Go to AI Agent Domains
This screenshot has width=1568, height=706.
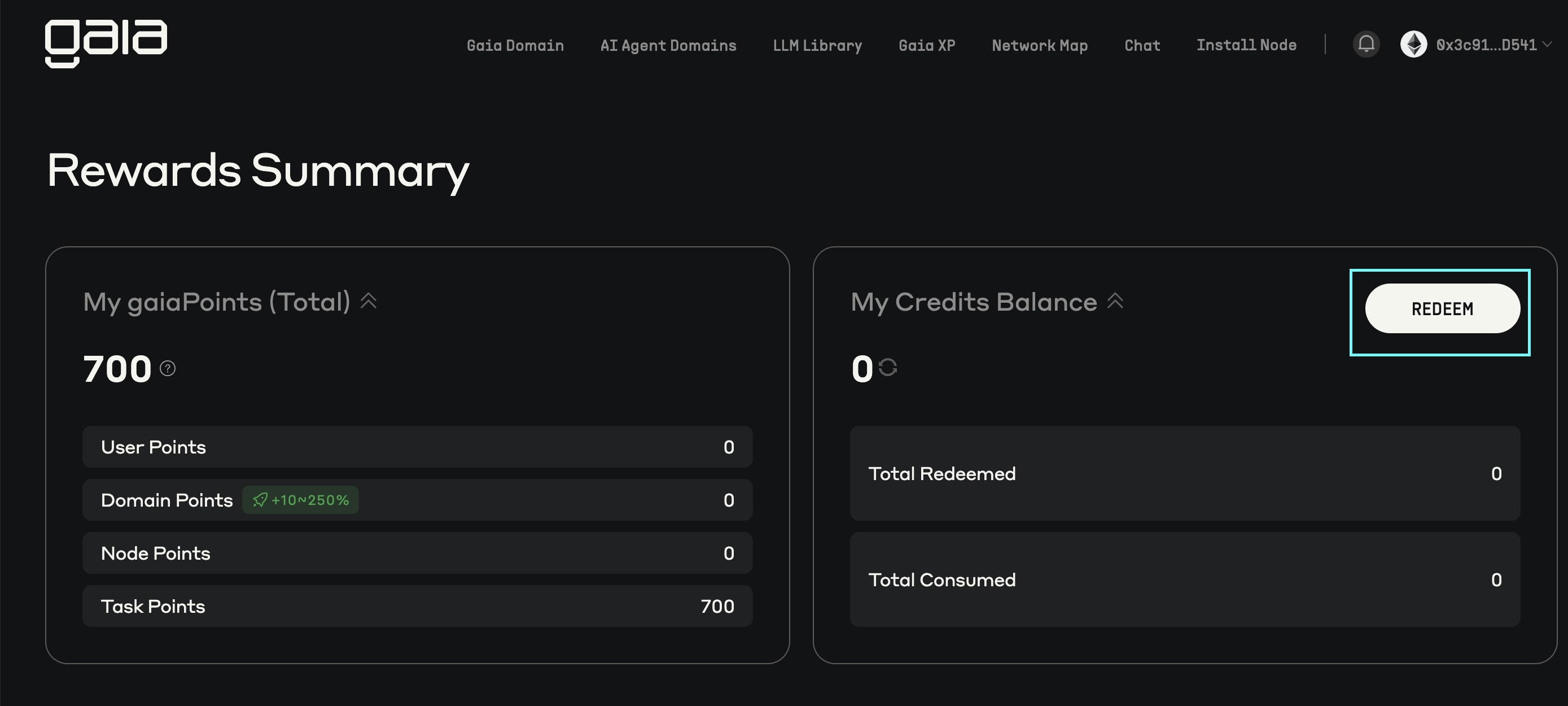(668, 46)
